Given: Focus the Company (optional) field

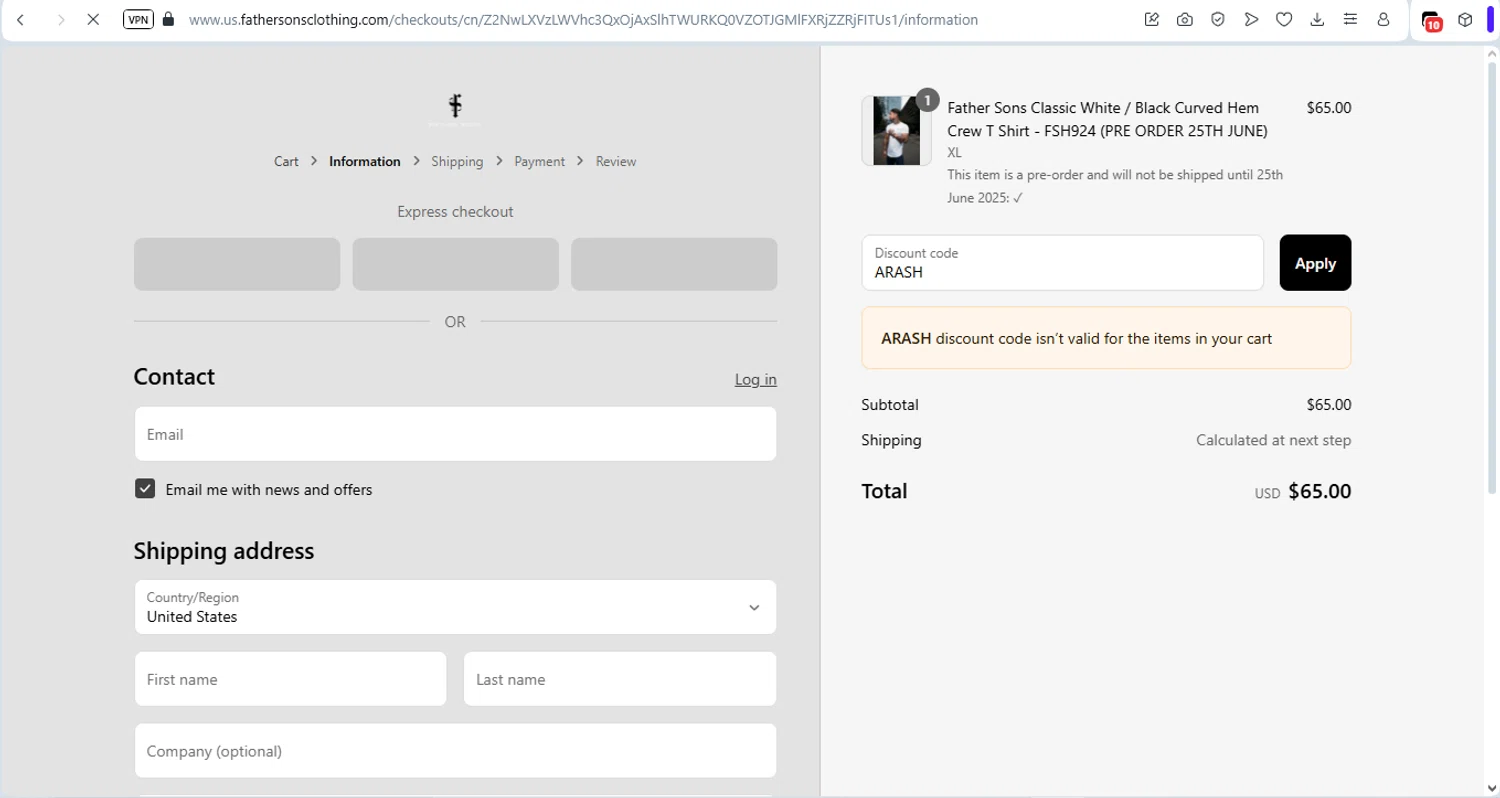Looking at the screenshot, I should [x=455, y=751].
